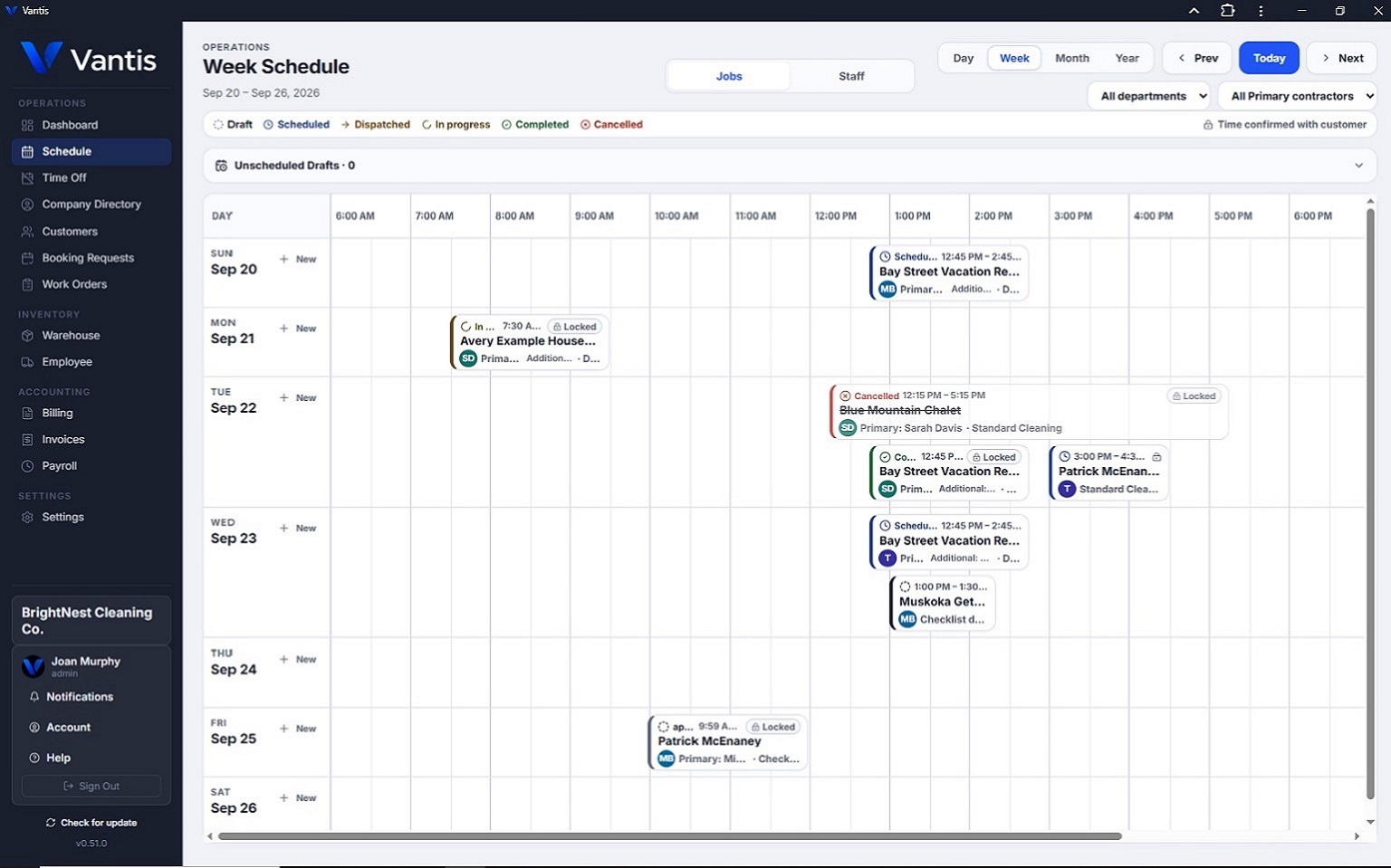
Task: Click the Work Orders icon
Action: pyautogui.click(x=27, y=284)
